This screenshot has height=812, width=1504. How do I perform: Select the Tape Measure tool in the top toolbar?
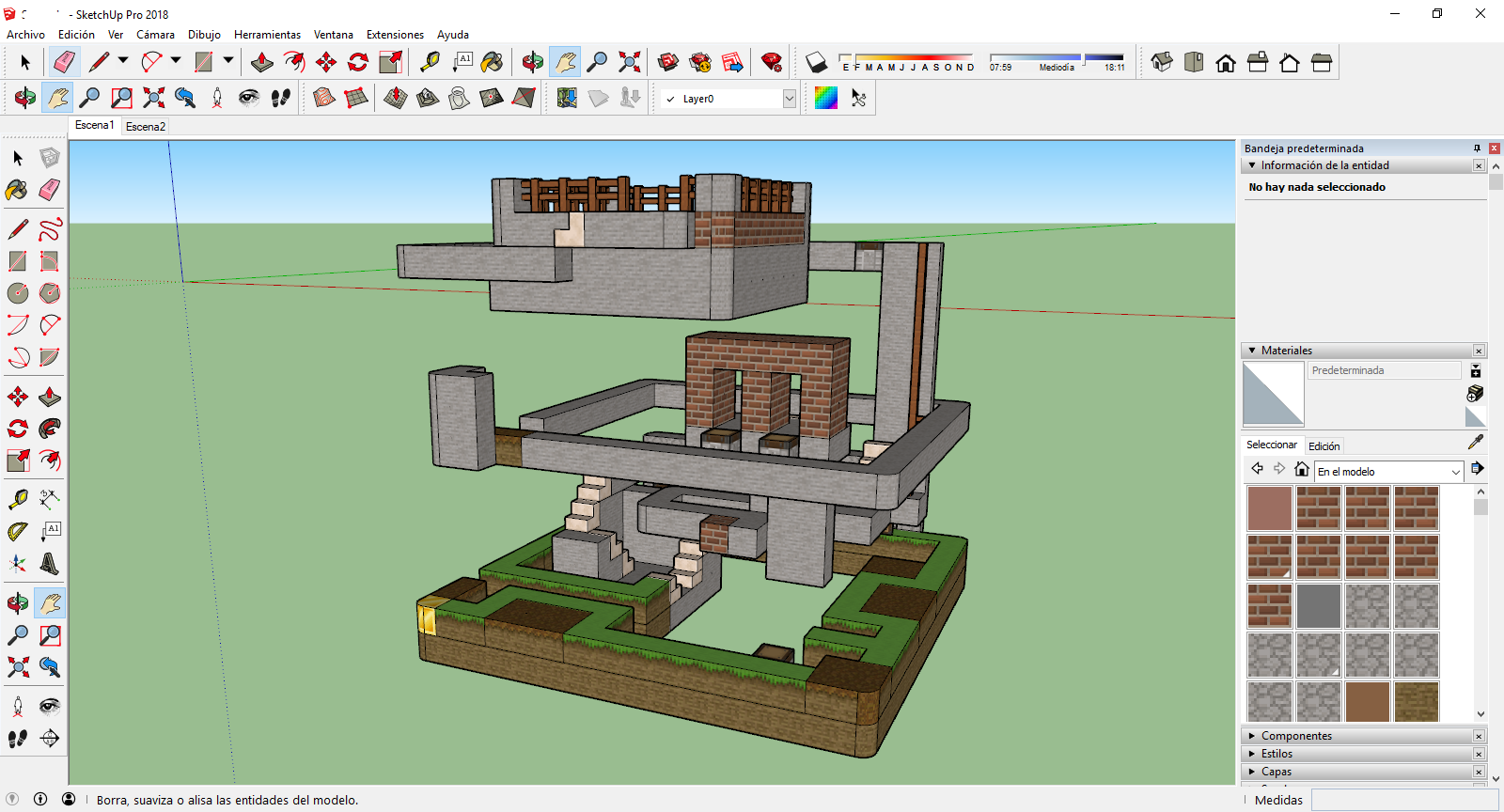(430, 62)
